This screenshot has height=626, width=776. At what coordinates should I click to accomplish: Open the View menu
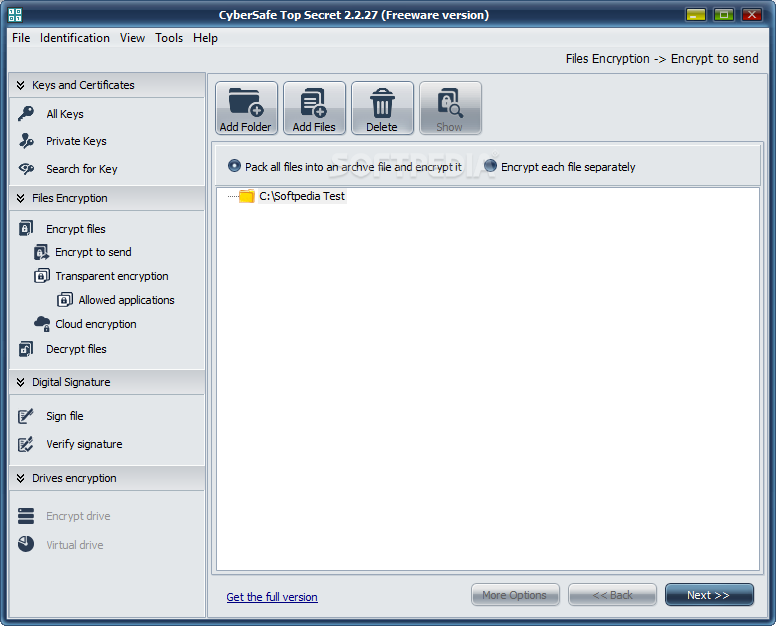pos(132,38)
